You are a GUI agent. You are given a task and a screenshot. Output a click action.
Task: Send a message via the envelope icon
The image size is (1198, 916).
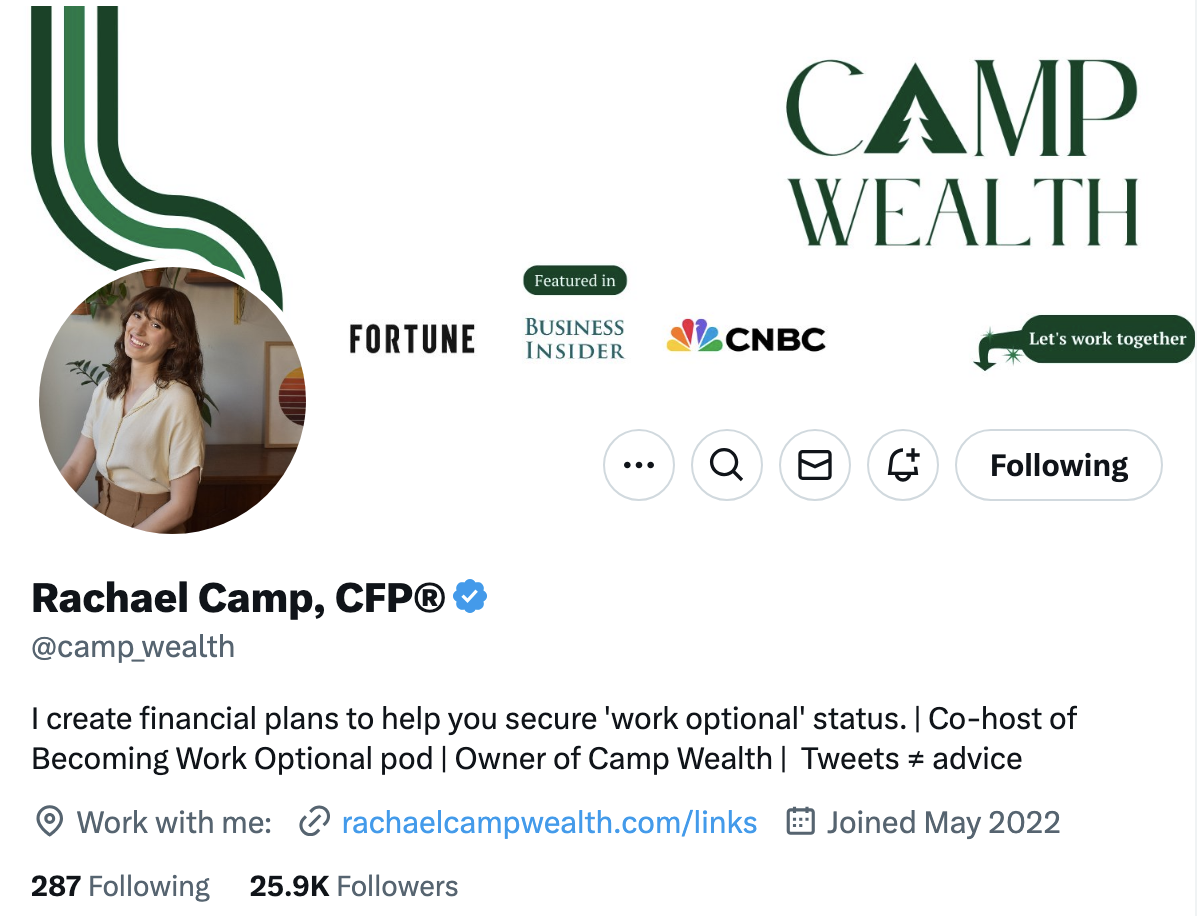click(814, 464)
